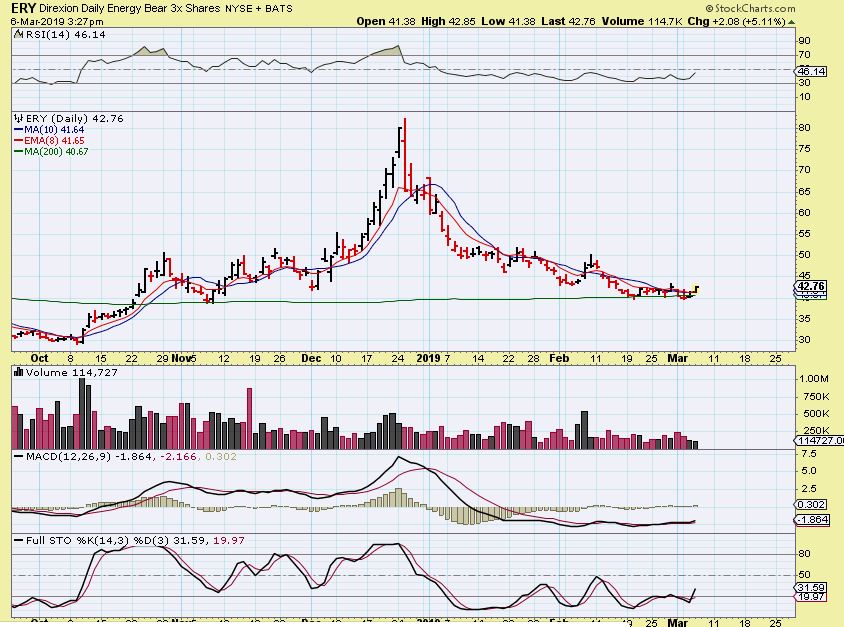Click the price-bar icon before ERY (Daily)
844x627 pixels.
tap(19, 118)
